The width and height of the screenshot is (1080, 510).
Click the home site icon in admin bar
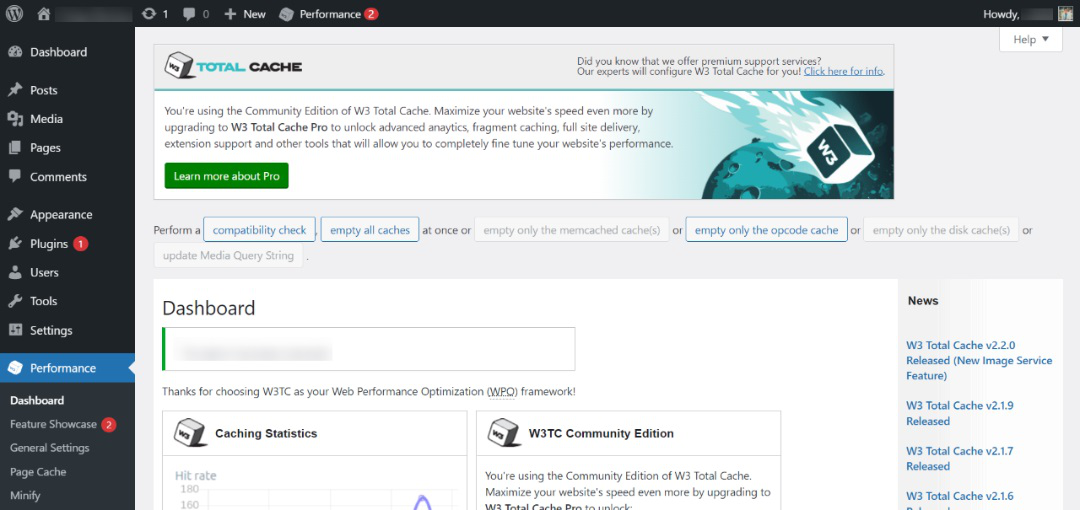tap(44, 14)
